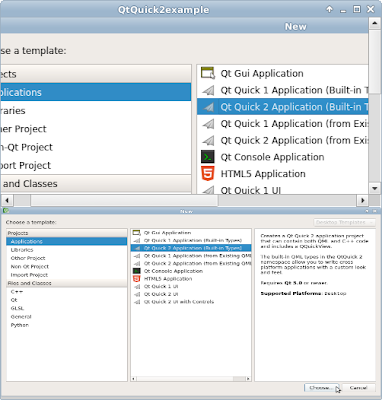Click Qt Gui Application icon in QtQuick2example view
This screenshot has width=382, height=400.
coord(208,73)
